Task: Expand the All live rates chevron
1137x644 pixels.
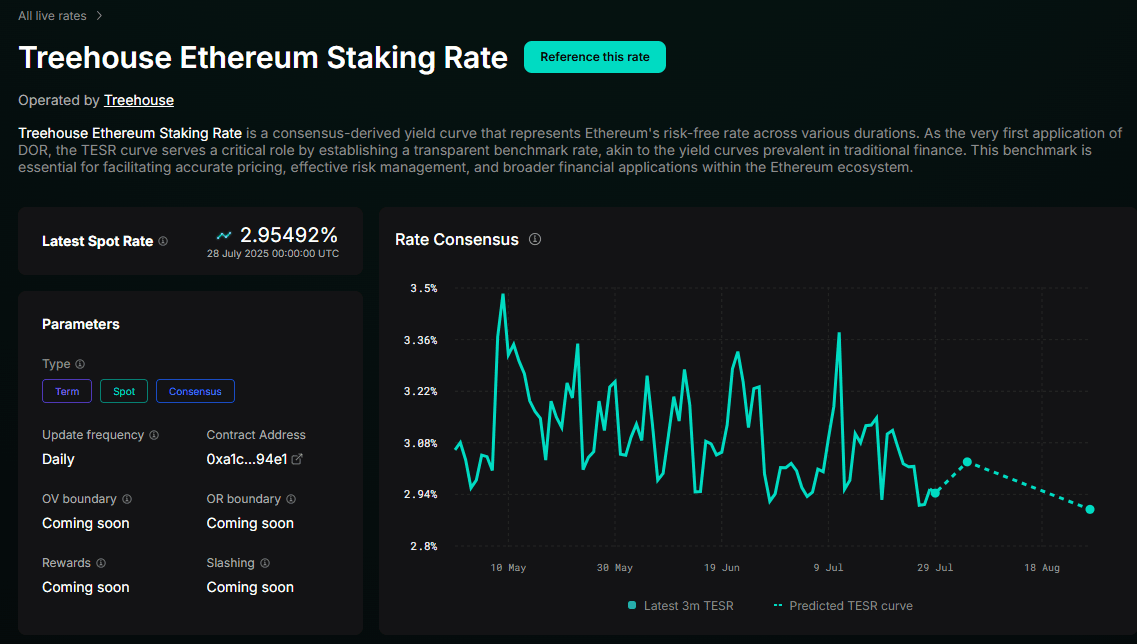Action: pyautogui.click(x=99, y=16)
